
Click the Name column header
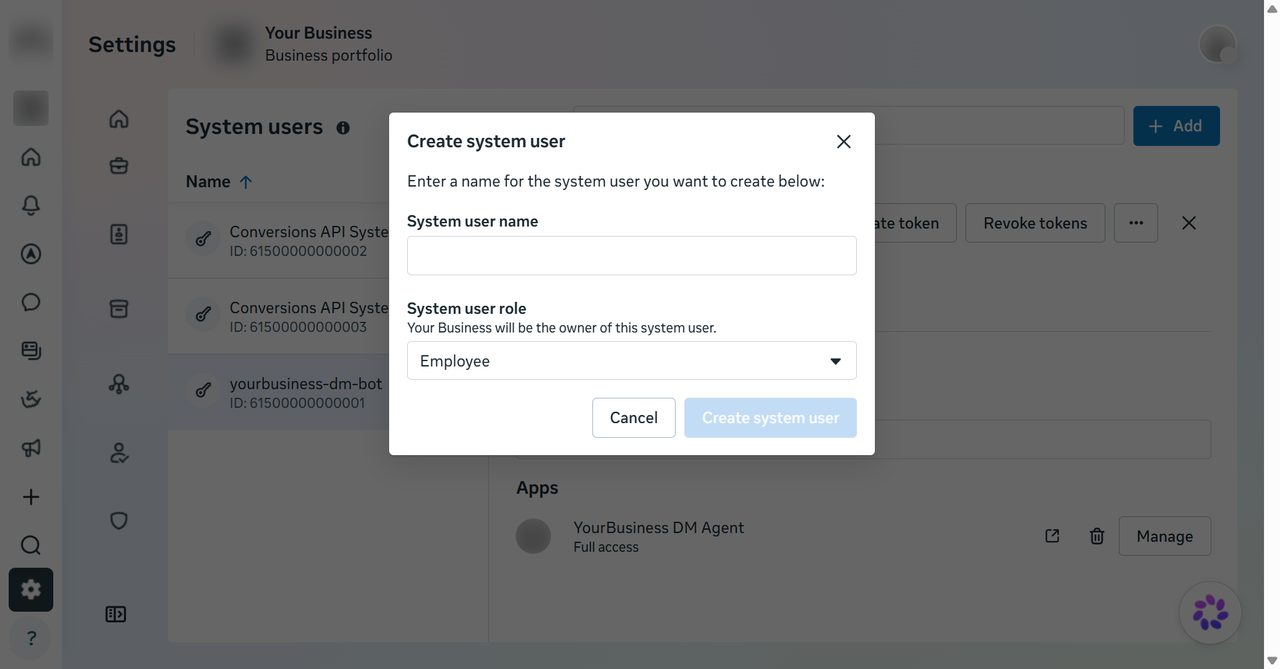208,182
